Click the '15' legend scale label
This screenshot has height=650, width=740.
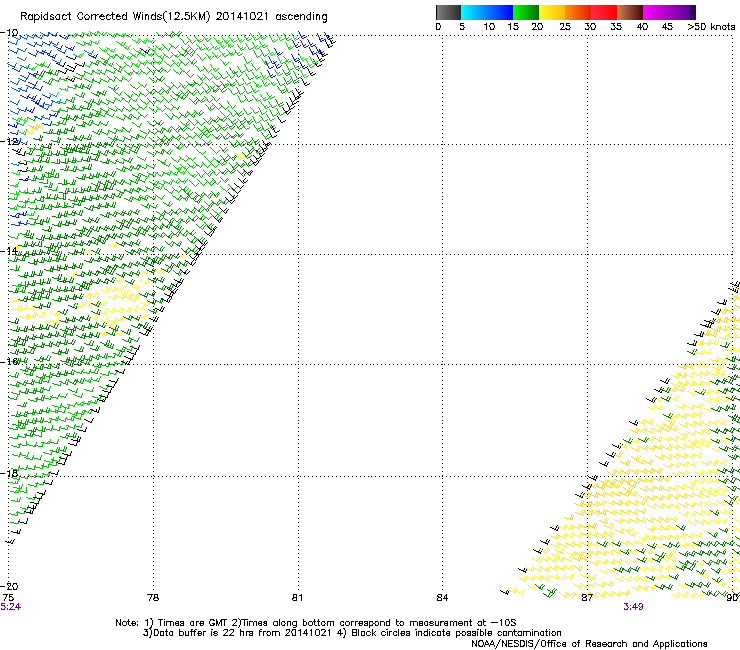[513, 27]
